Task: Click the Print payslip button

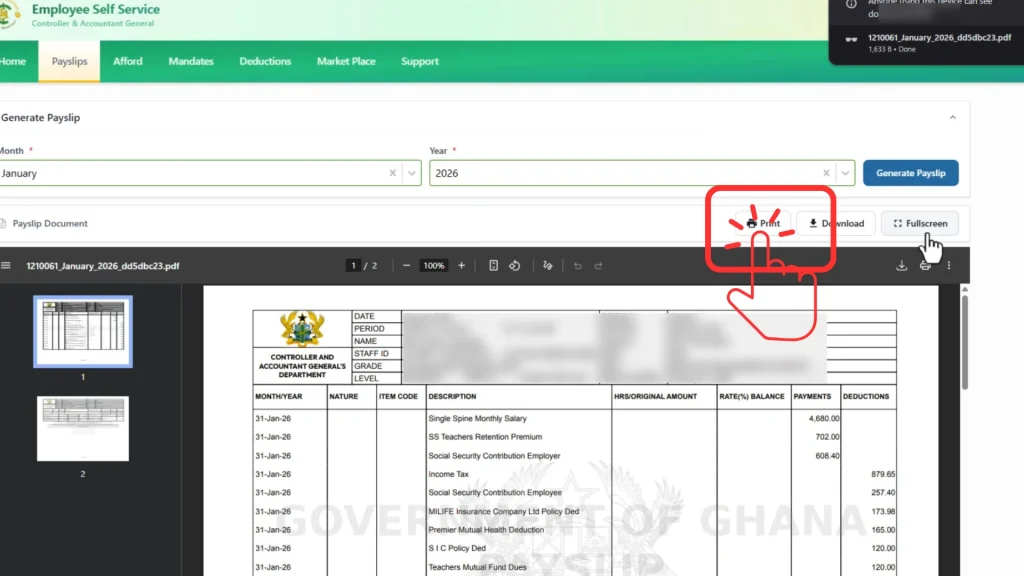Action: point(763,223)
